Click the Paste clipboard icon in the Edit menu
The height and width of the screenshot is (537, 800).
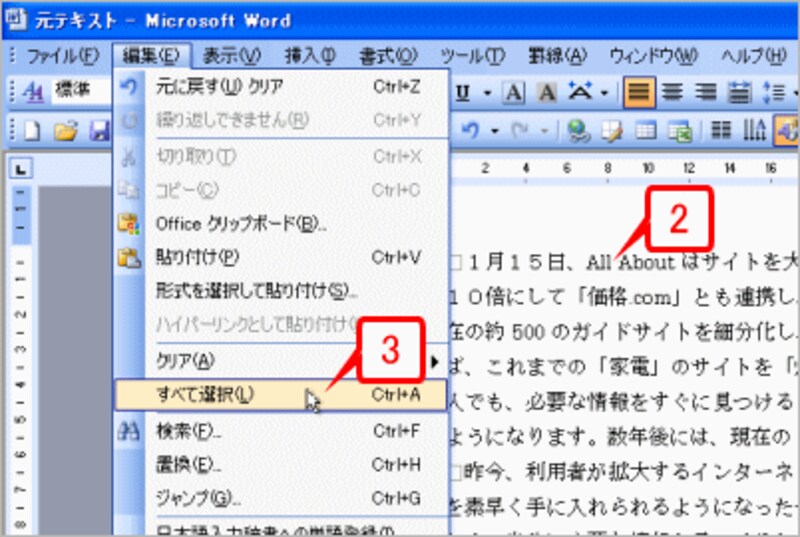129,258
